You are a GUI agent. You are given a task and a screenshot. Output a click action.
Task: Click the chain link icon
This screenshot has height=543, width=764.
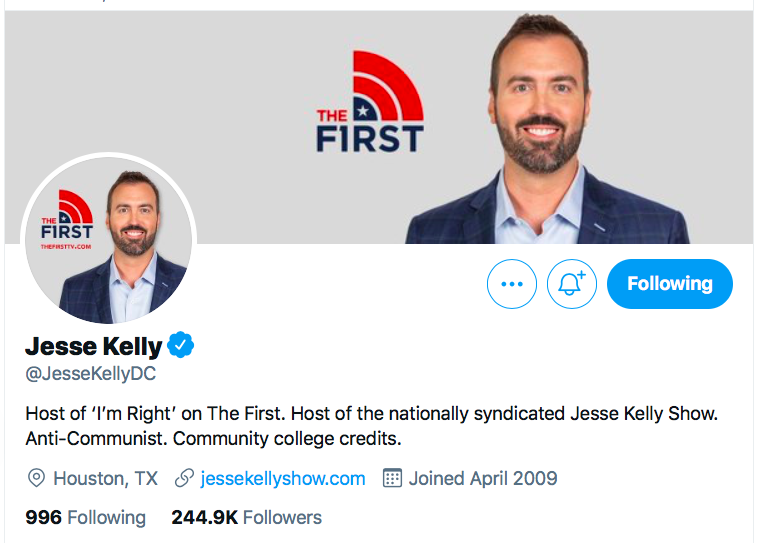183,478
